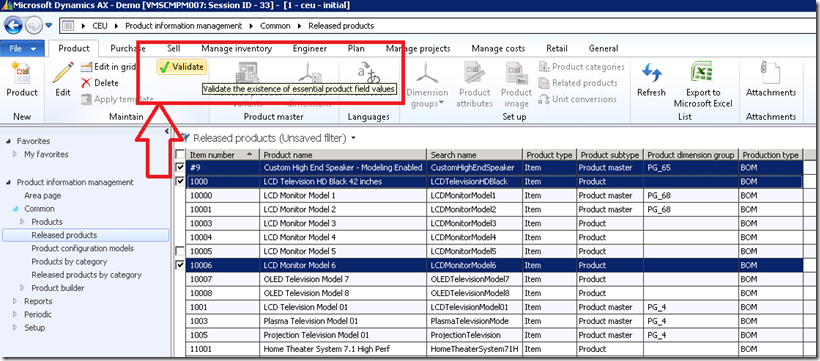Open the Released products filter dropdown
Image resolution: width=820 pixels, height=361 pixels.
(354, 139)
